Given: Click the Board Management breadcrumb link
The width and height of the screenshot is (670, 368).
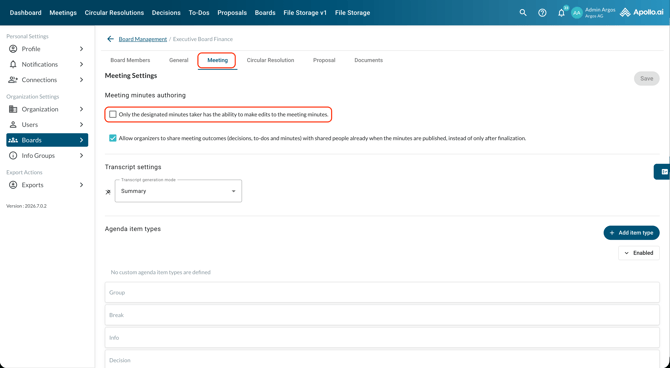Looking at the screenshot, I should pos(143,39).
